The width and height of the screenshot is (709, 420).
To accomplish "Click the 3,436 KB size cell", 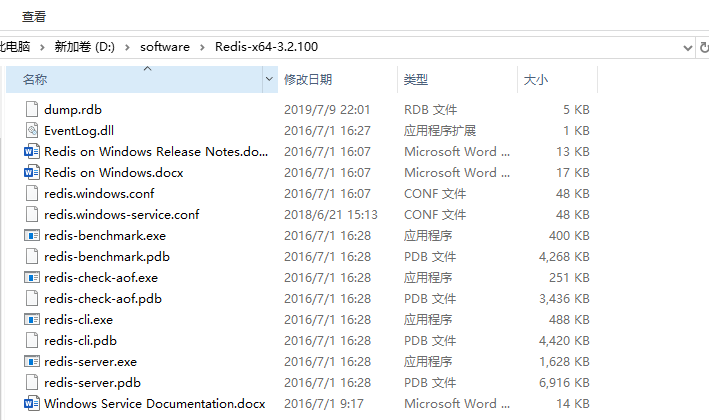I will (564, 299).
